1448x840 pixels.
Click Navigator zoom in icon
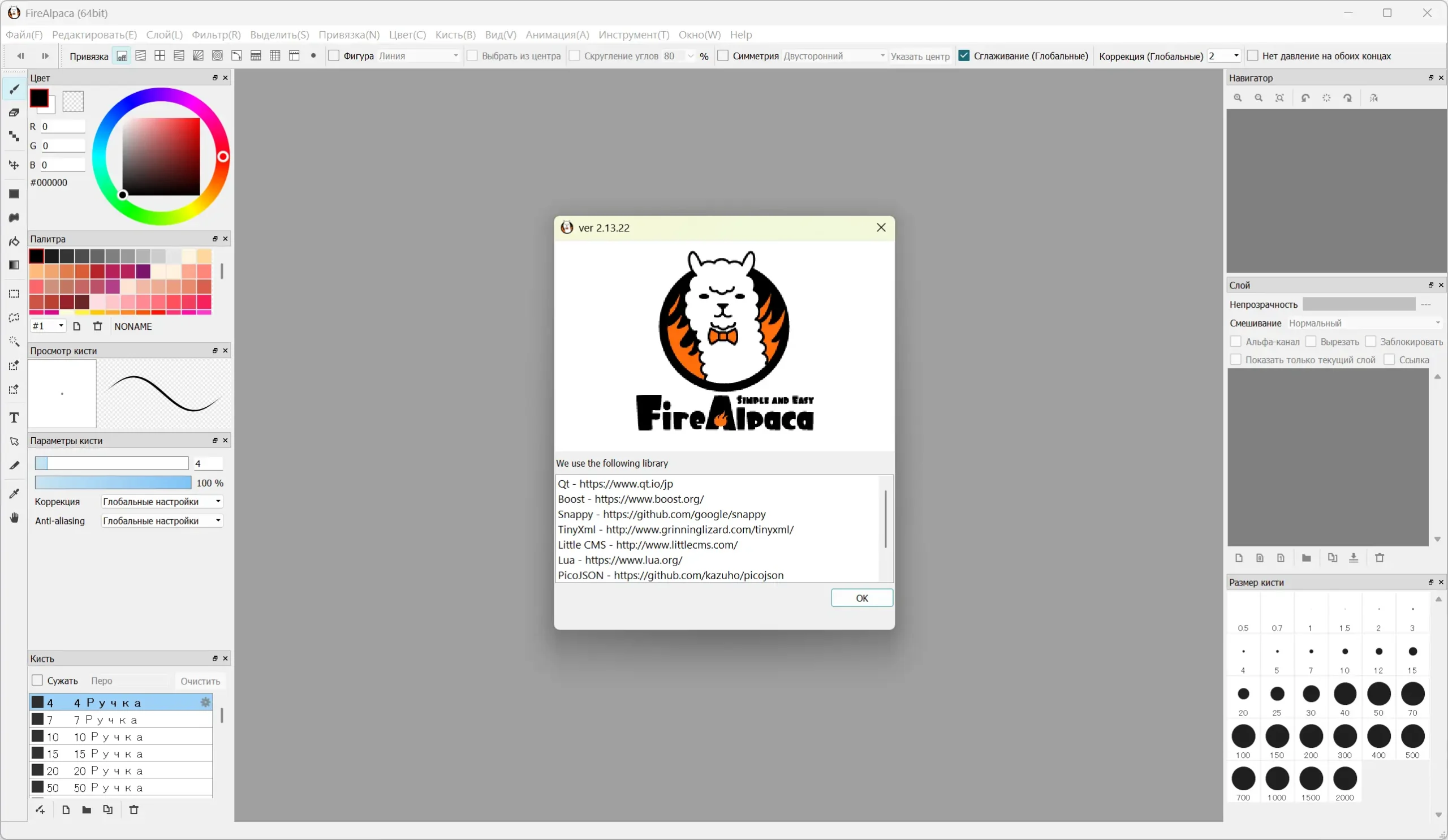(1238, 98)
